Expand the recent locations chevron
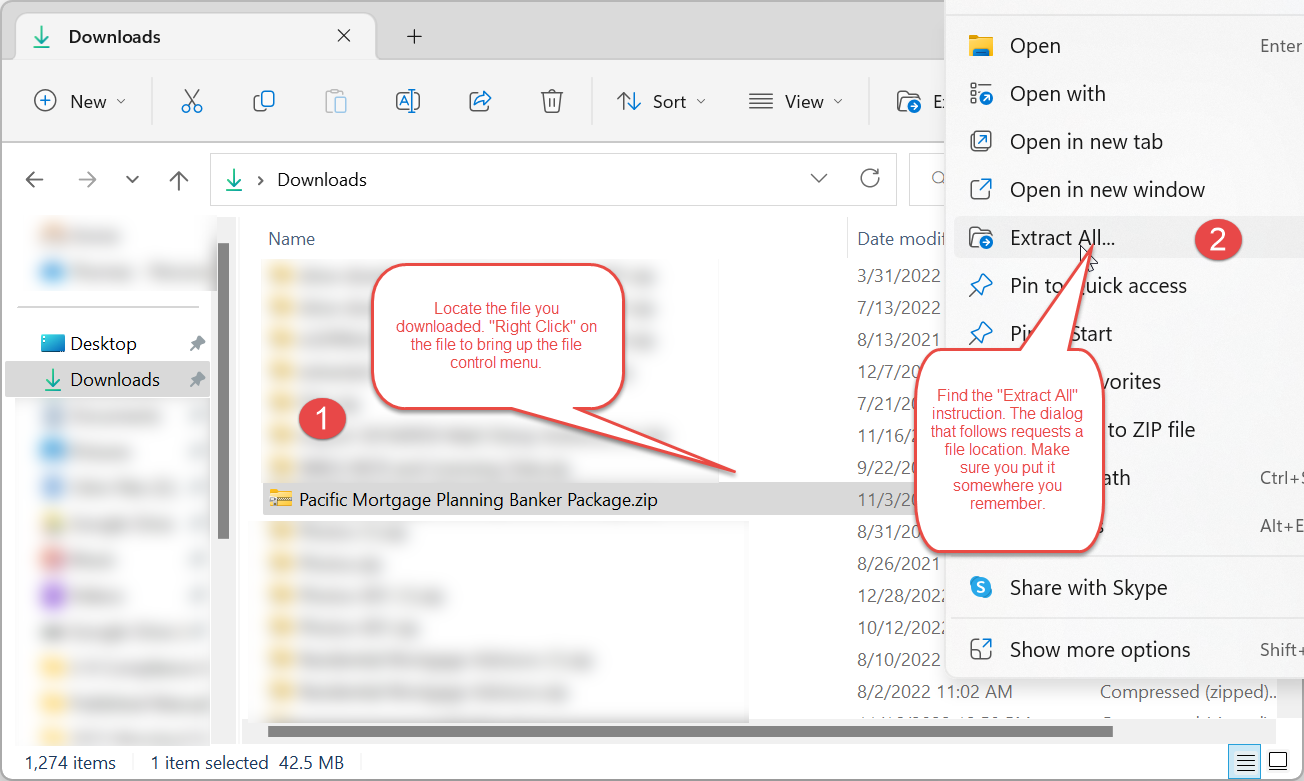Screen dimensions: 1304x781 133,180
